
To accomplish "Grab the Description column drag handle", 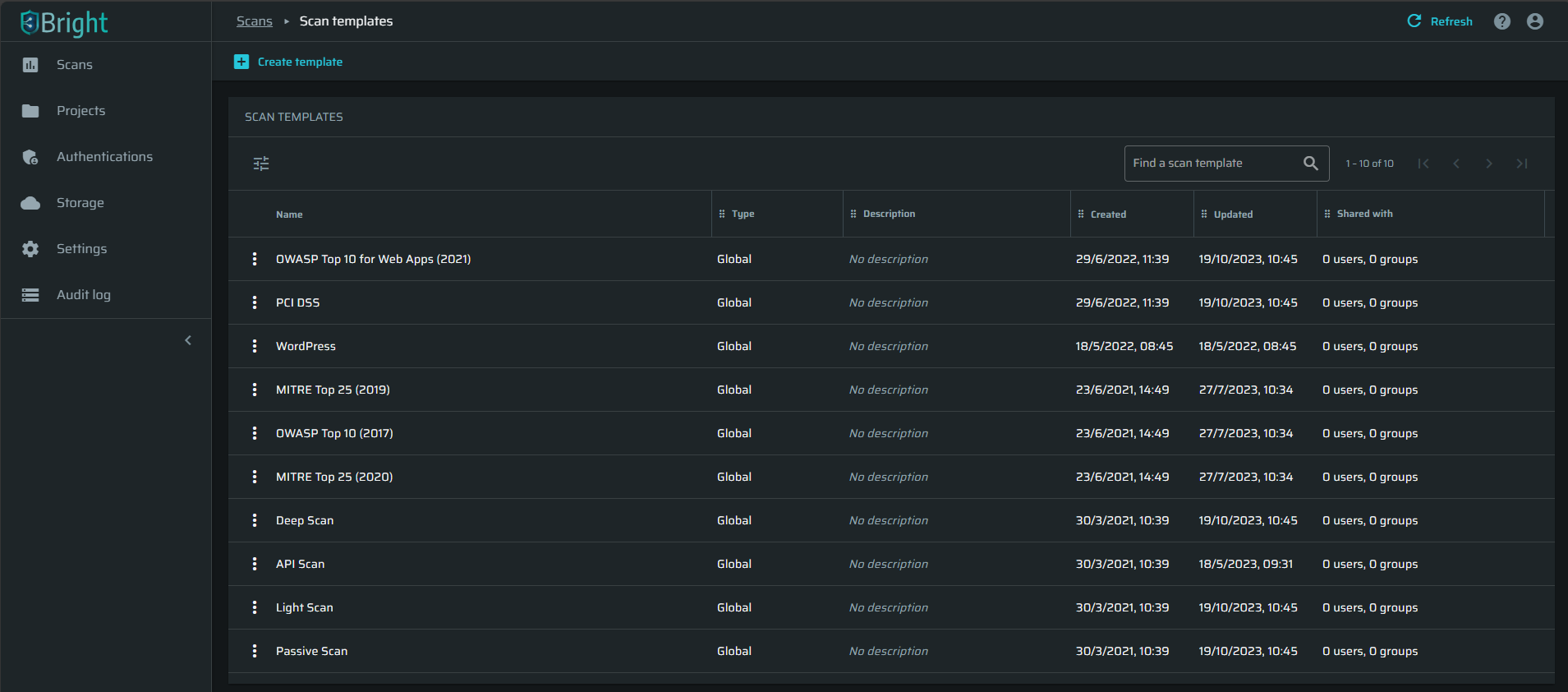I will click(853, 214).
